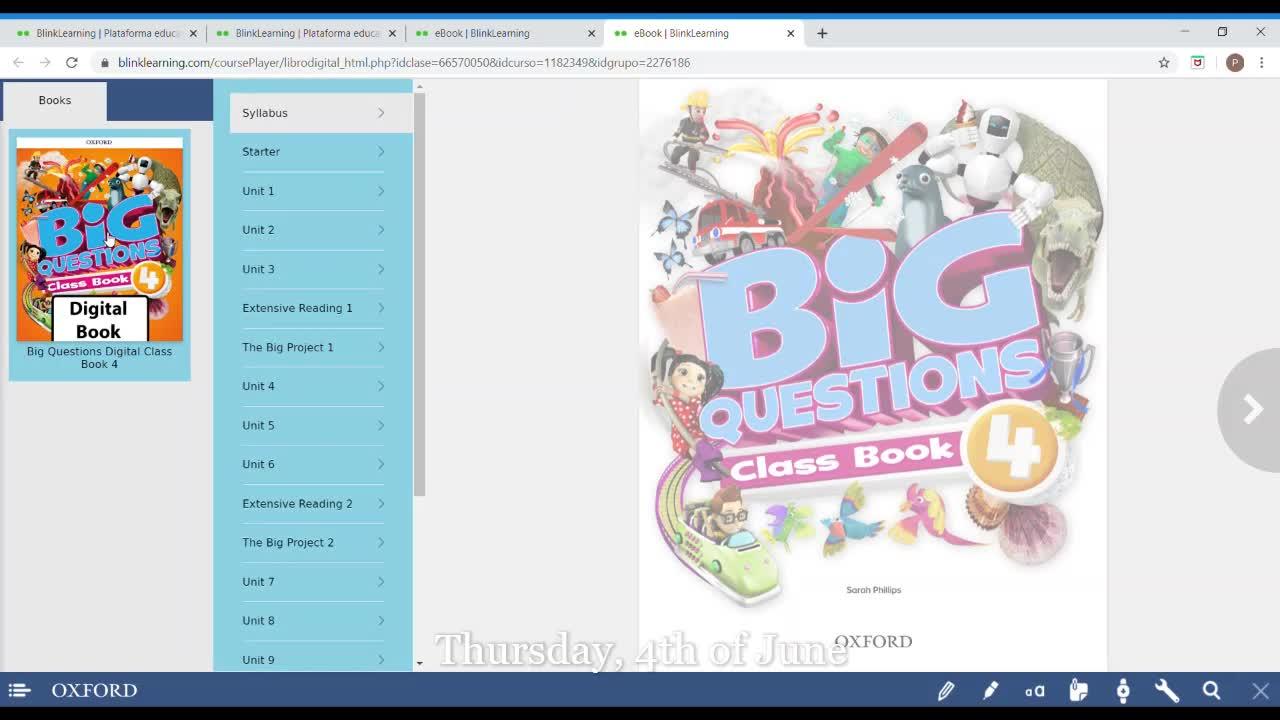Expand the Starter section arrow
This screenshot has width=1280, height=720.
pos(381,152)
